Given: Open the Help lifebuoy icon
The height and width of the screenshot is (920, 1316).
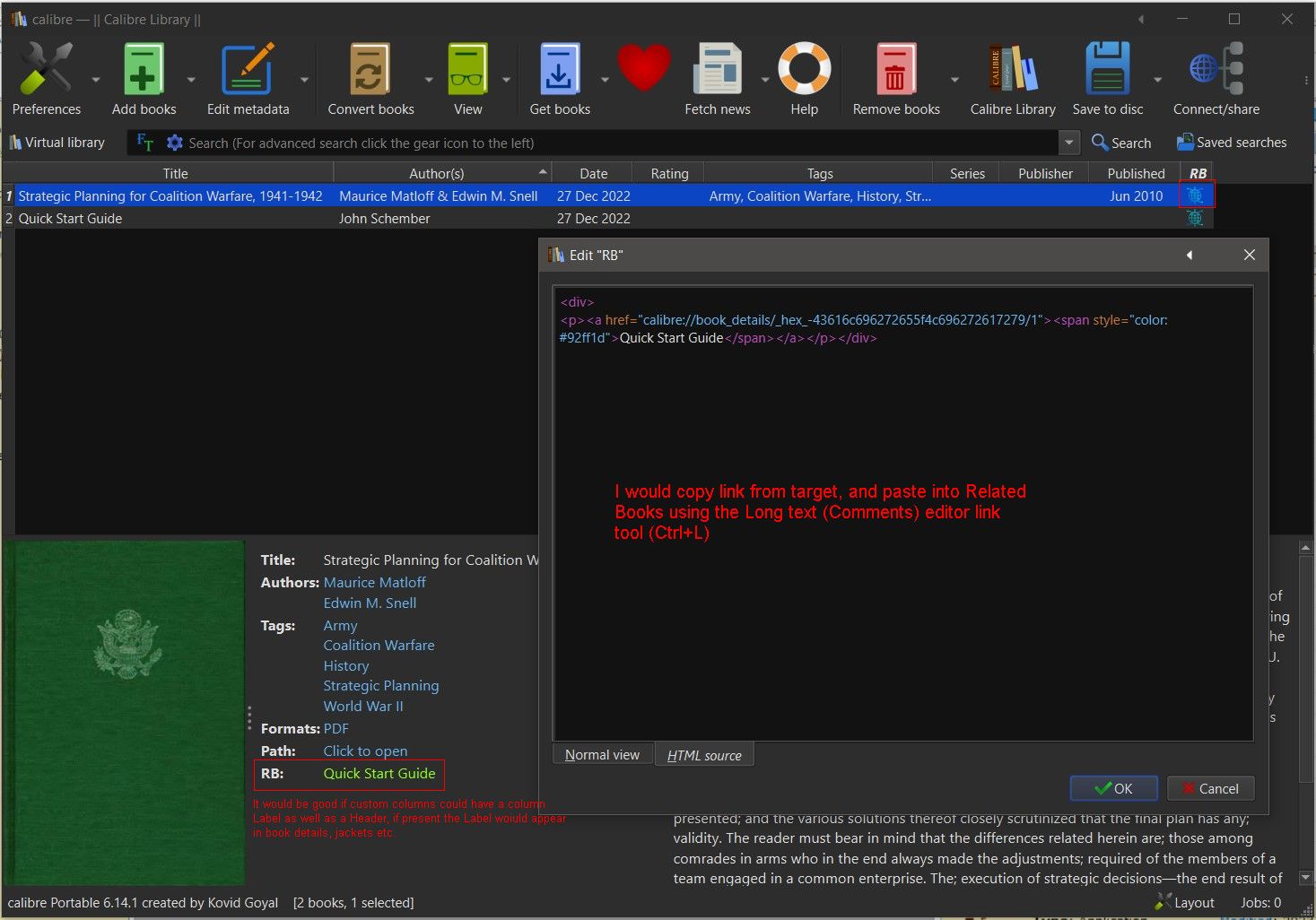Looking at the screenshot, I should [x=804, y=69].
